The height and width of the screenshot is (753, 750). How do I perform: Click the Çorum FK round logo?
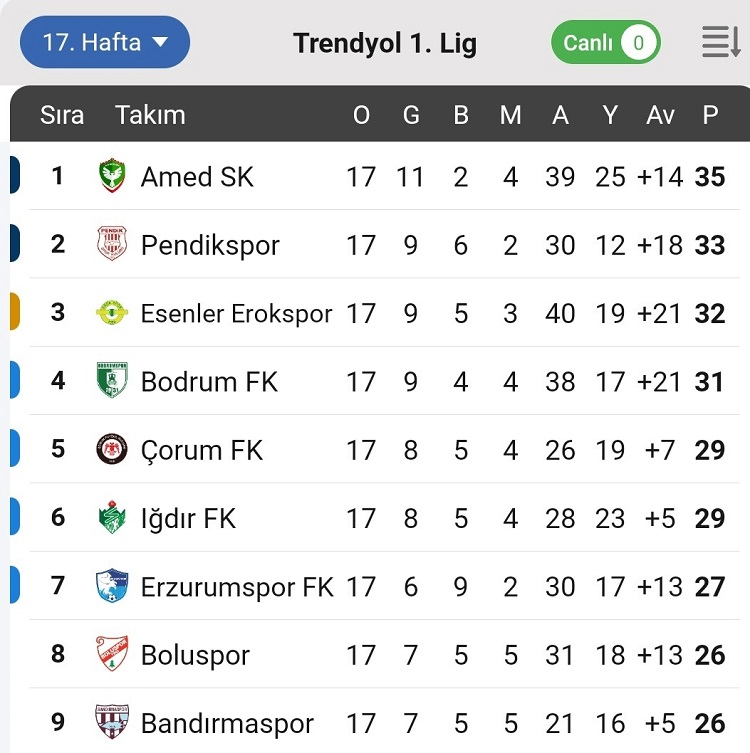point(112,449)
